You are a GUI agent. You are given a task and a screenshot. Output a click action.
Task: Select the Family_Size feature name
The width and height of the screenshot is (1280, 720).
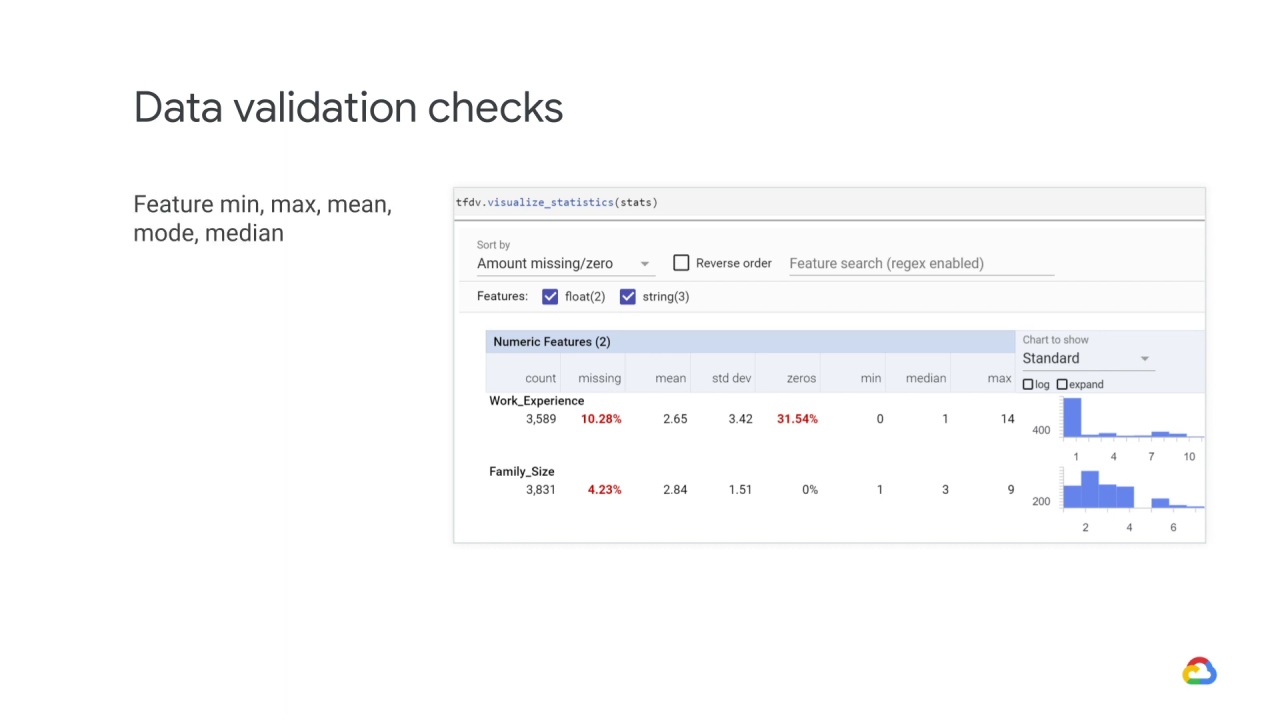click(521, 472)
